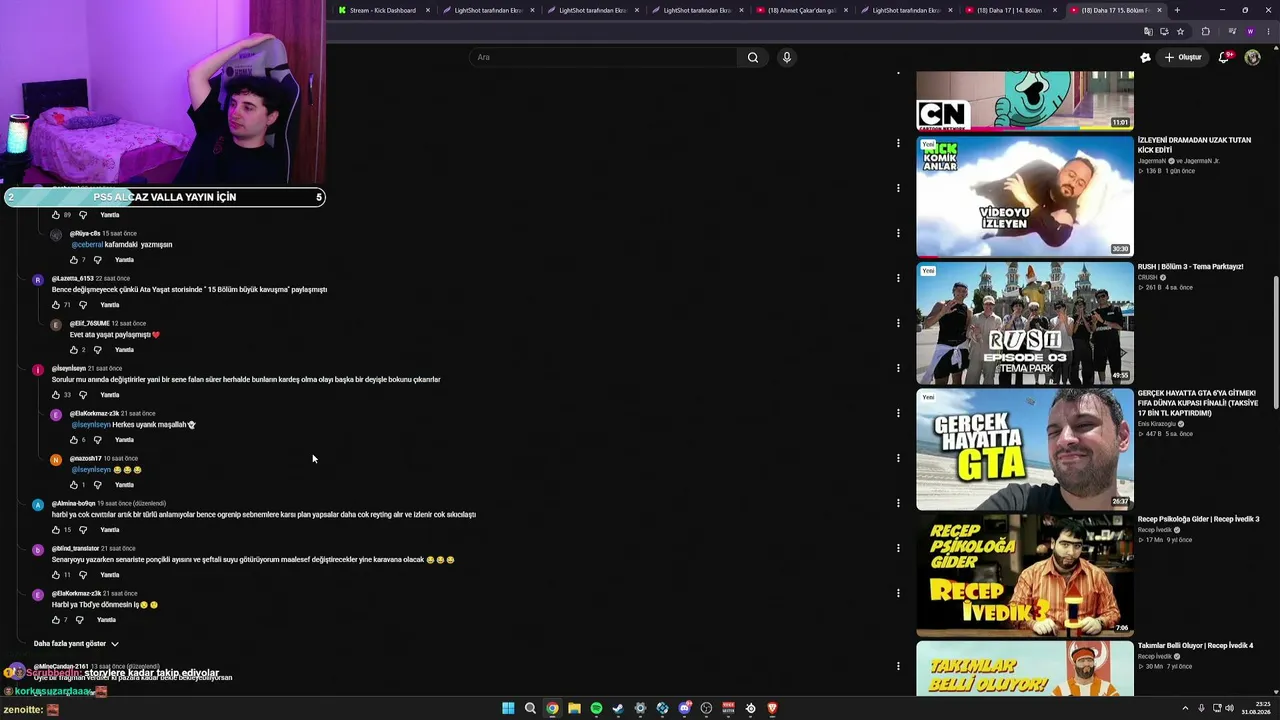Open a new browser tab

(1177, 10)
